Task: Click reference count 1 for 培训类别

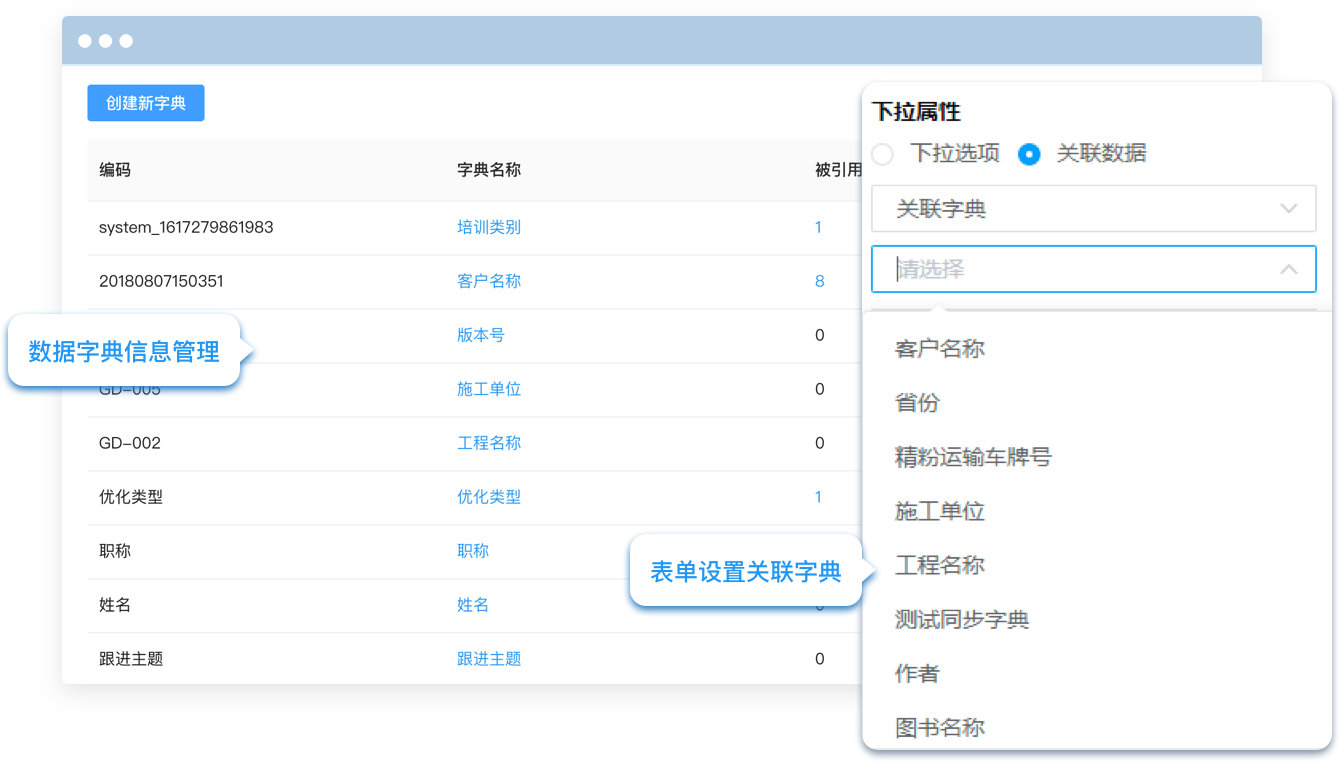Action: point(818,227)
